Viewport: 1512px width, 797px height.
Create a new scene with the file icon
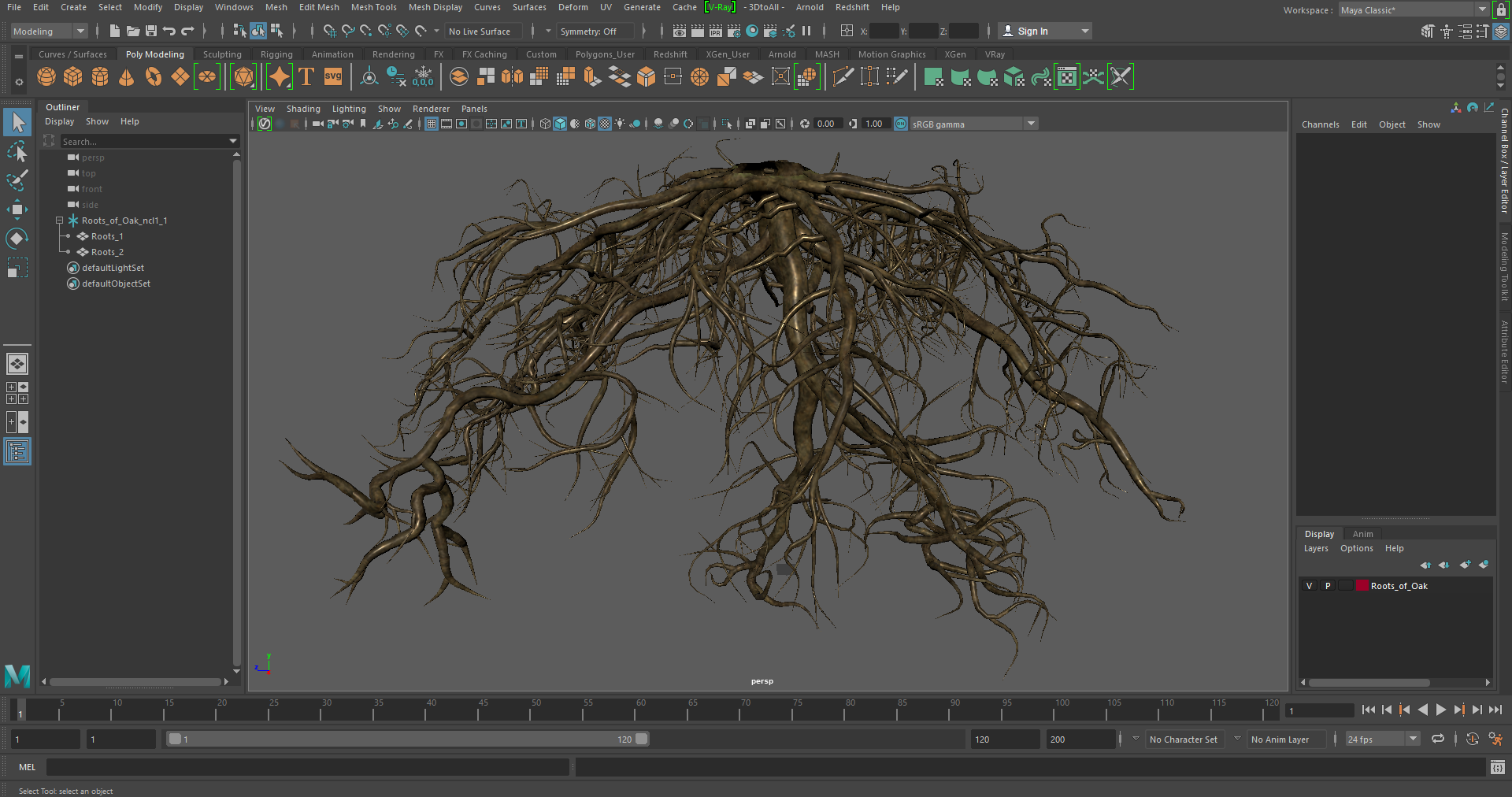[115, 32]
